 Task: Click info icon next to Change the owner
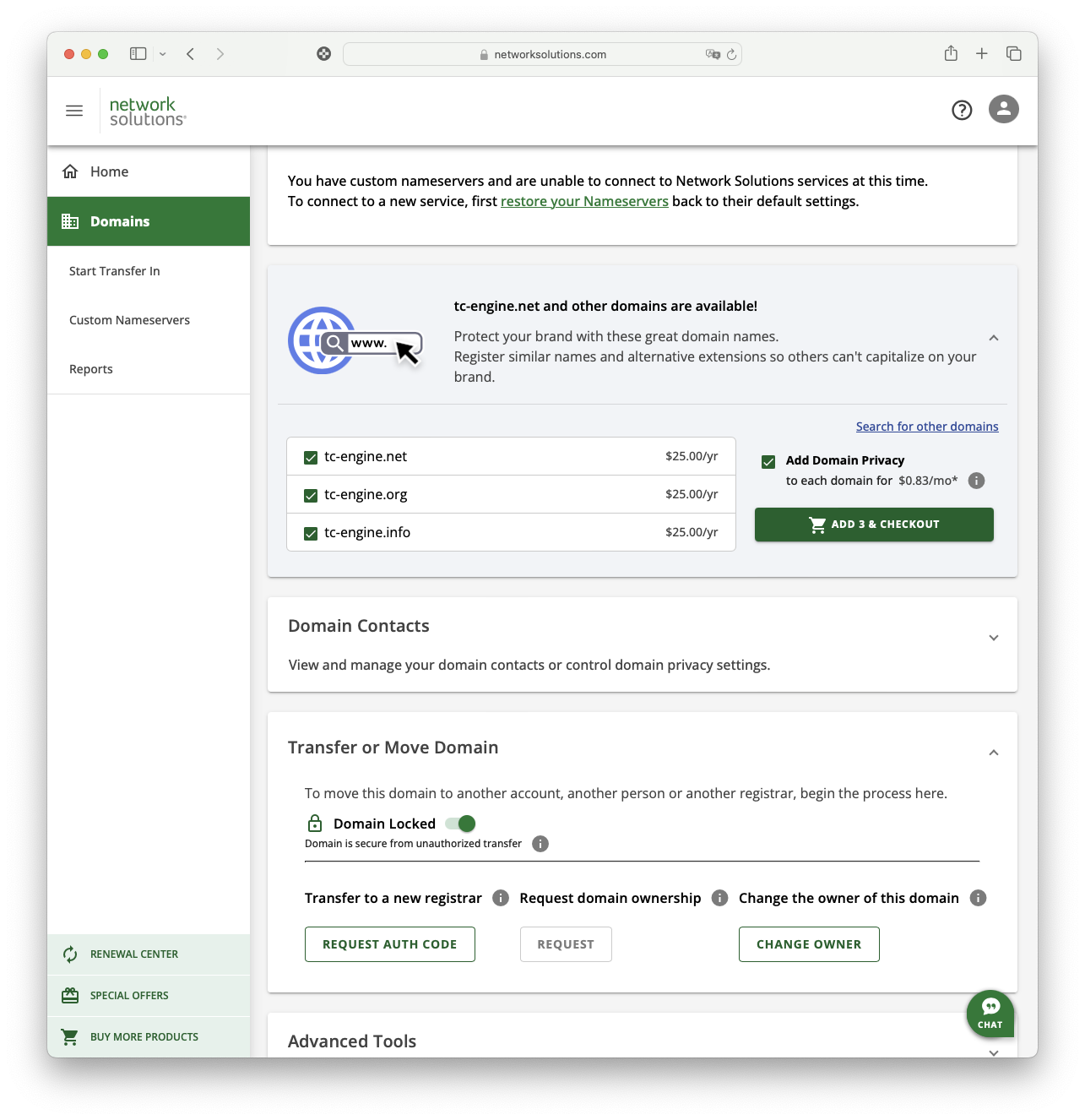[x=978, y=898]
